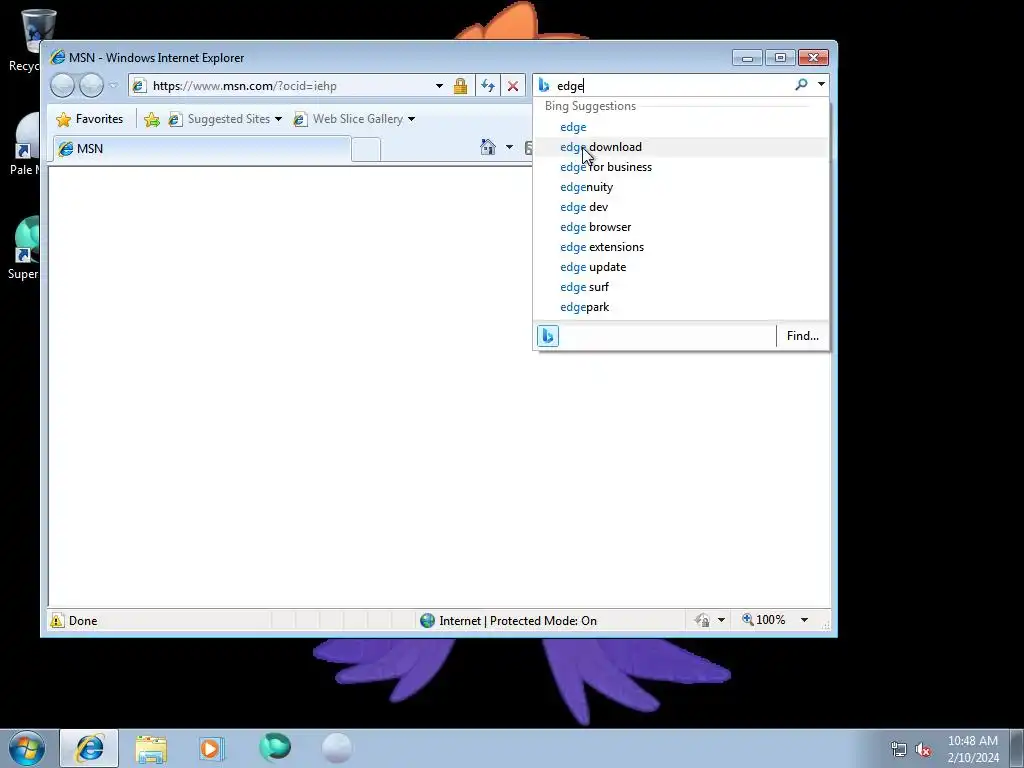Image resolution: width=1024 pixels, height=768 pixels.
Task: Expand the Suggested Sites dropdown arrow
Action: (278, 119)
